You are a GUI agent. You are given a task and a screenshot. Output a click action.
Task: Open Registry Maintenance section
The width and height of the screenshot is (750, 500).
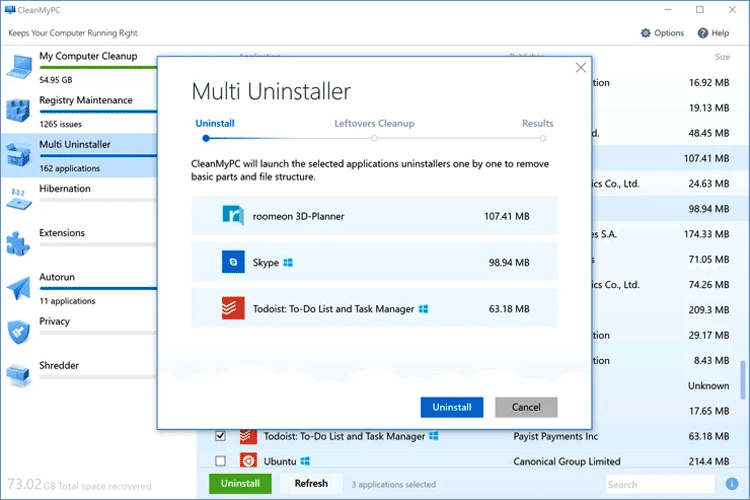click(86, 100)
